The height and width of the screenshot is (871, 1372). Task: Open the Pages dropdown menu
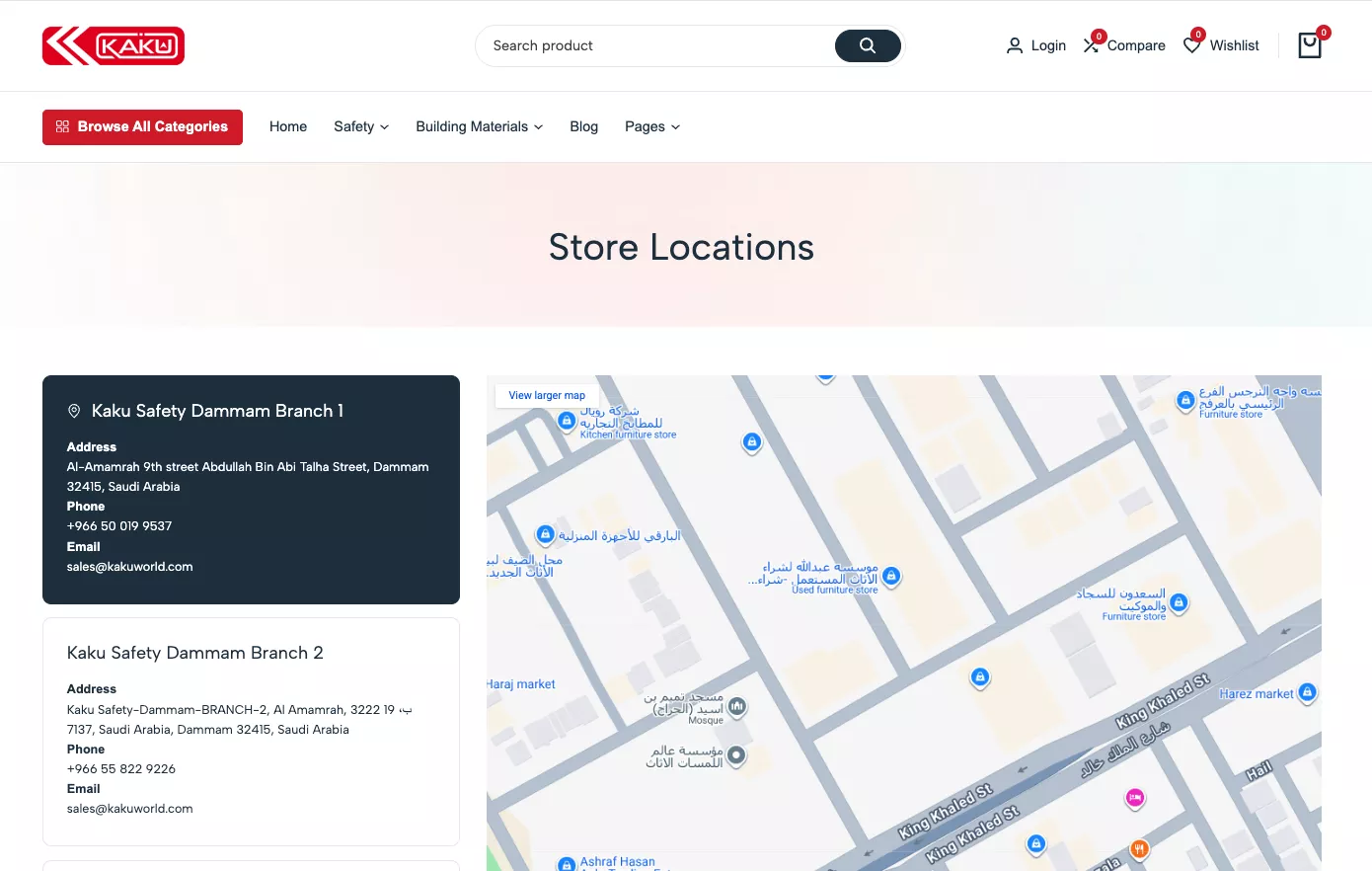[x=651, y=126]
